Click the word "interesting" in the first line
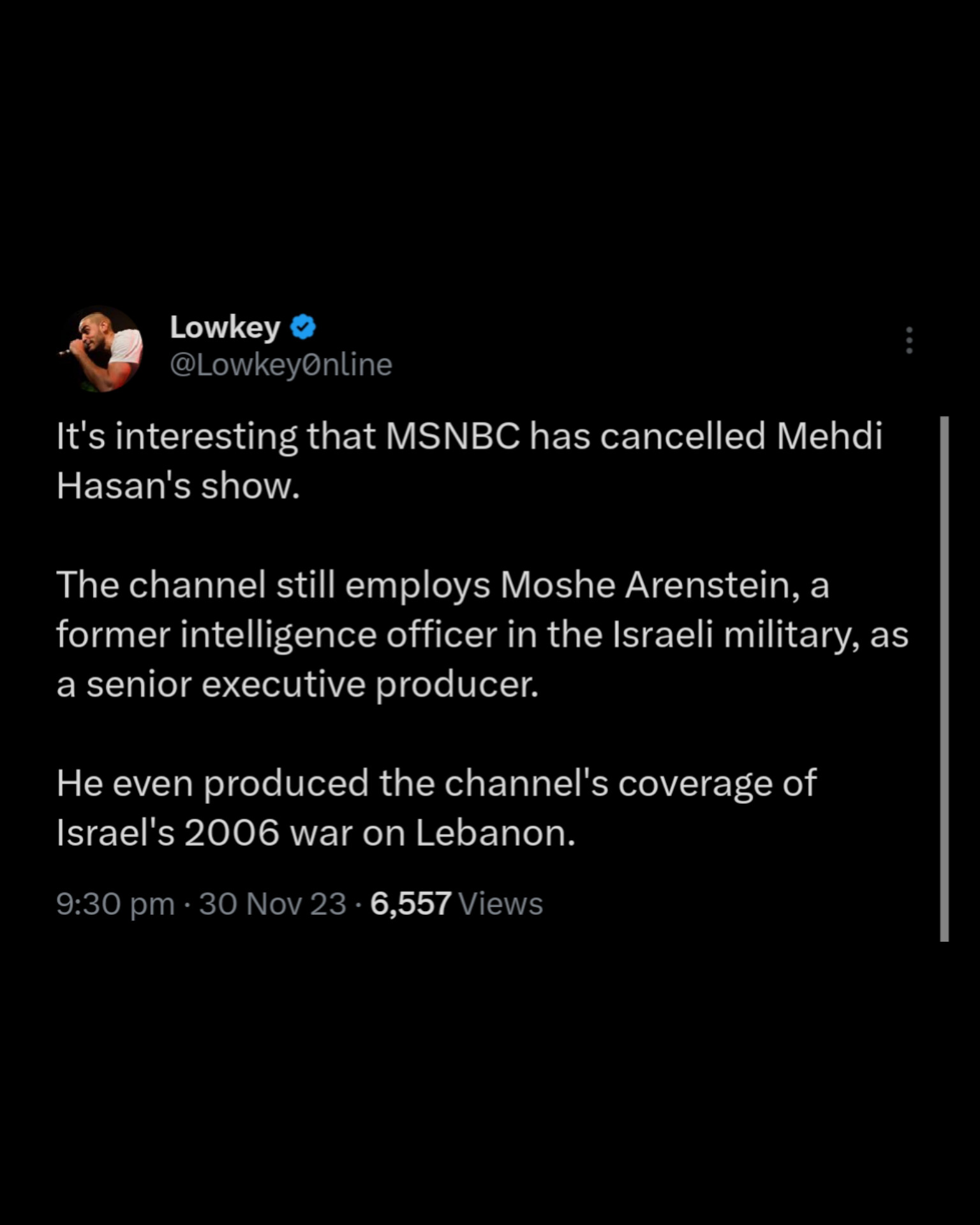980x1225 pixels. [206, 436]
